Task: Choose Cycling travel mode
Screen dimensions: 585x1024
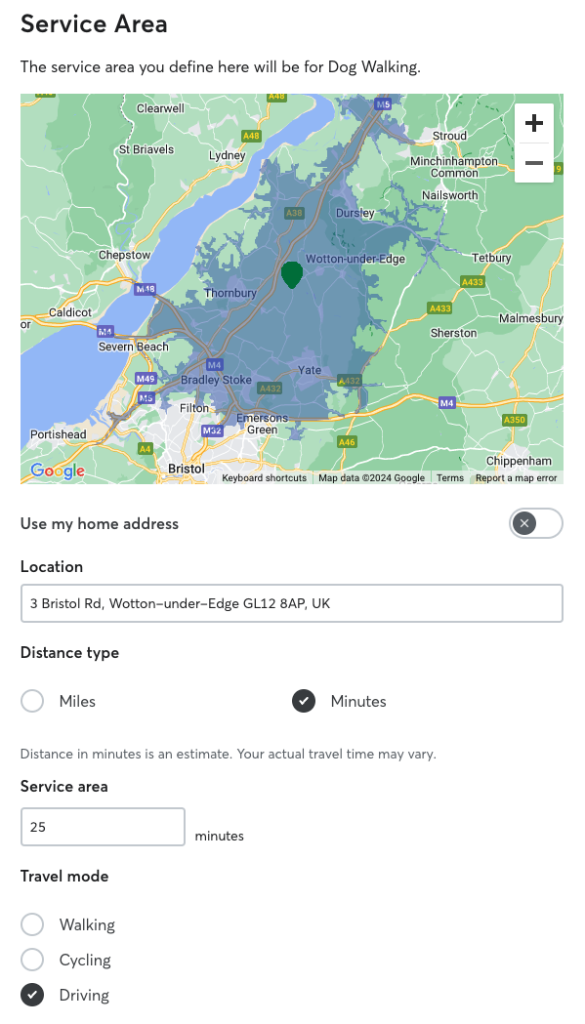Action: tap(32, 960)
